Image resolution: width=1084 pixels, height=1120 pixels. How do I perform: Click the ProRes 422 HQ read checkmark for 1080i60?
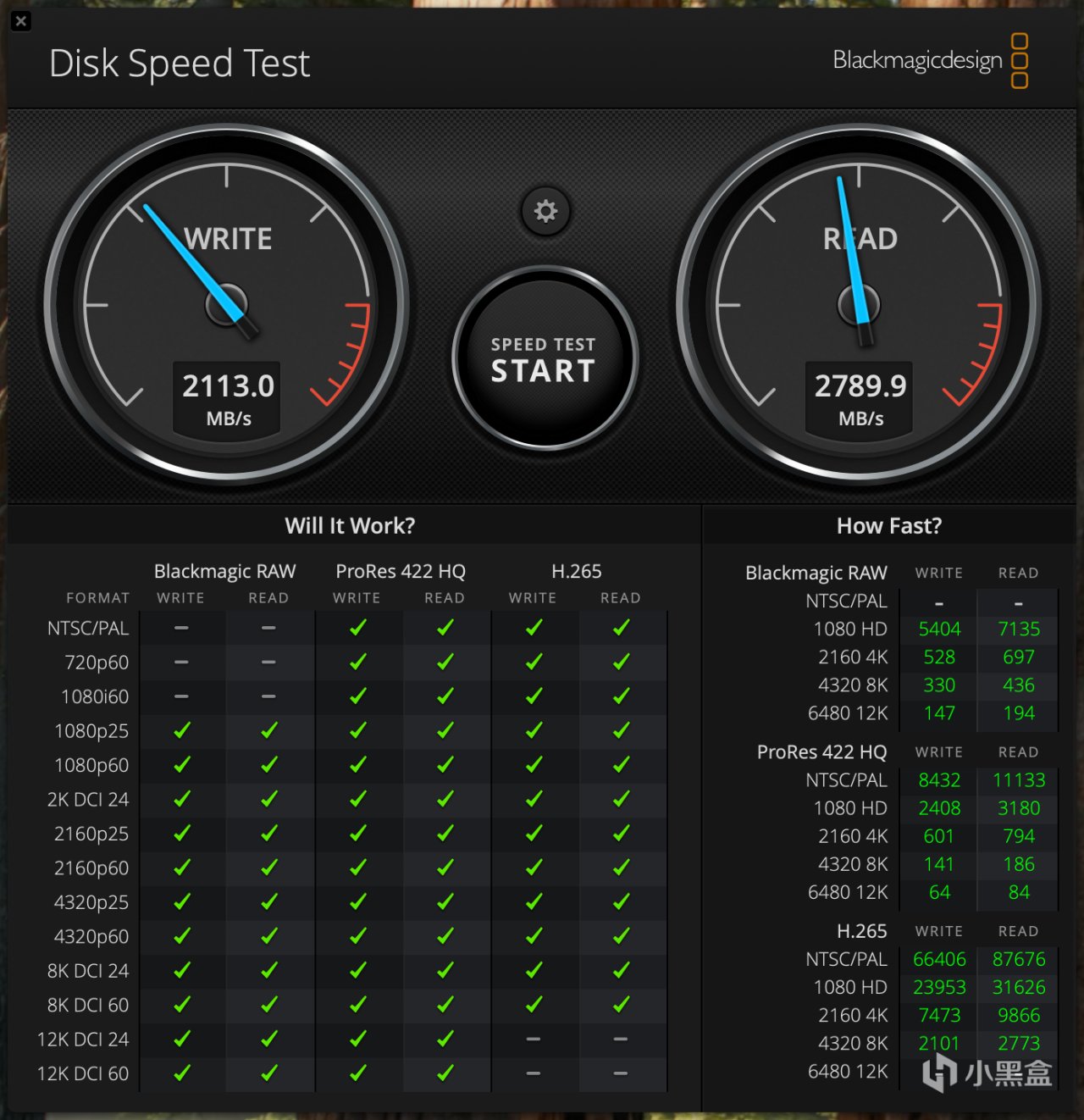(445, 696)
